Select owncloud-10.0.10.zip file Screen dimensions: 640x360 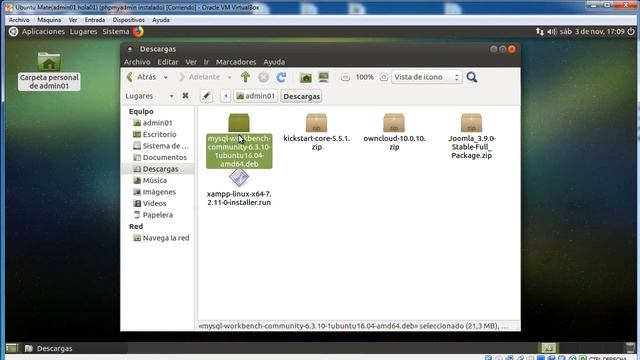(x=394, y=132)
